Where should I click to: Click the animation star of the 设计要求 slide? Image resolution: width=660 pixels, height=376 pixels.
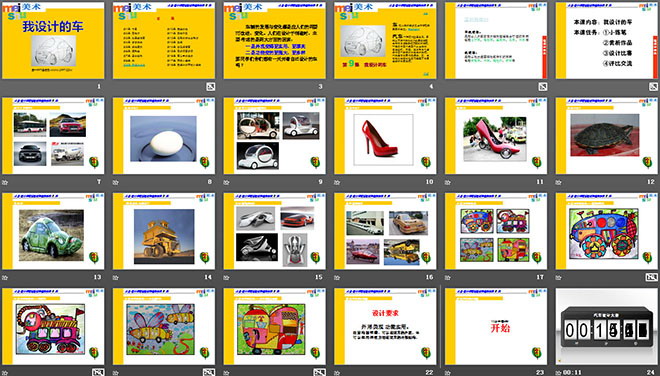point(337,373)
